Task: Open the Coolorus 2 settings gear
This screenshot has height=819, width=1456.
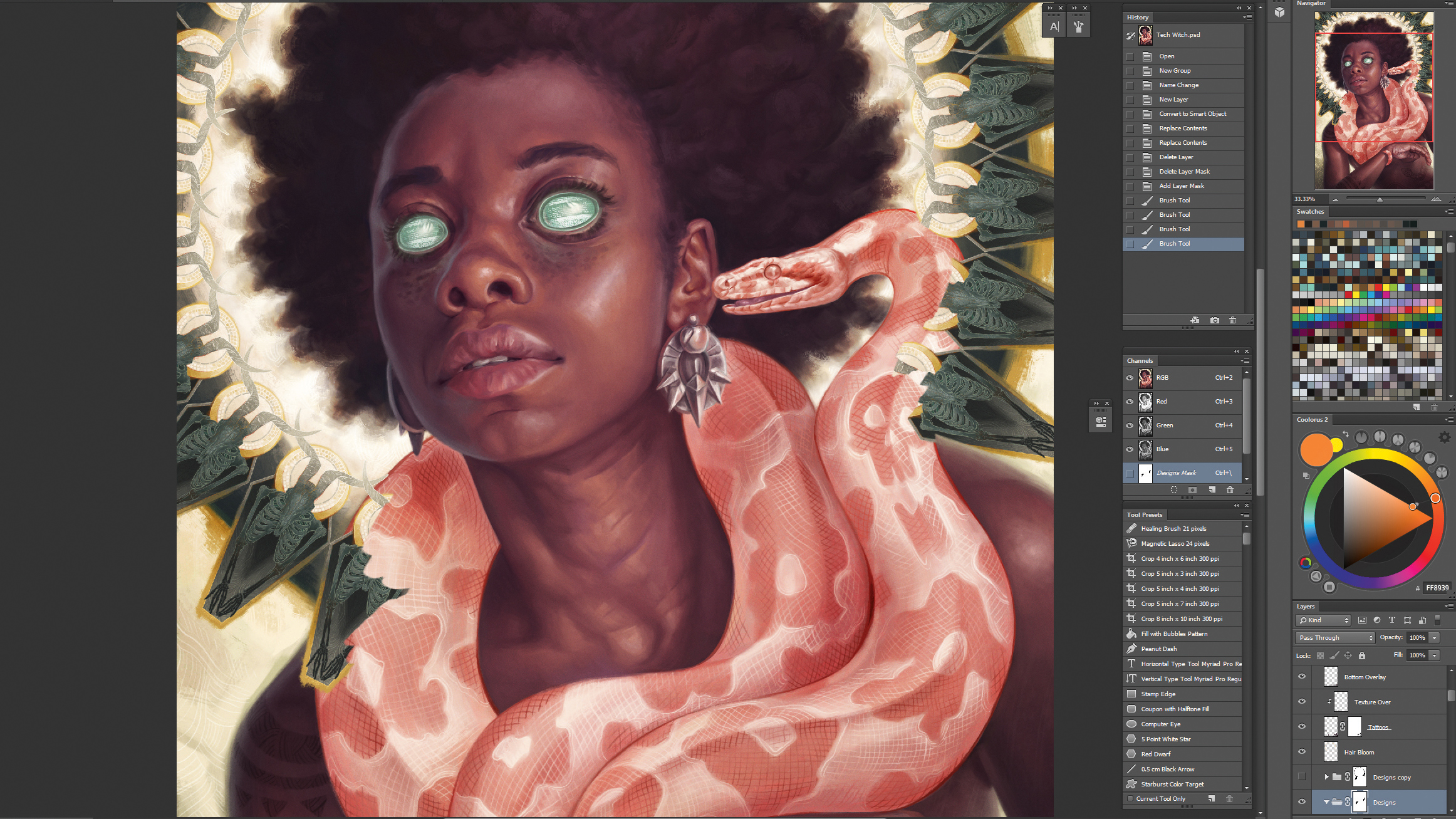Action: [x=1446, y=437]
